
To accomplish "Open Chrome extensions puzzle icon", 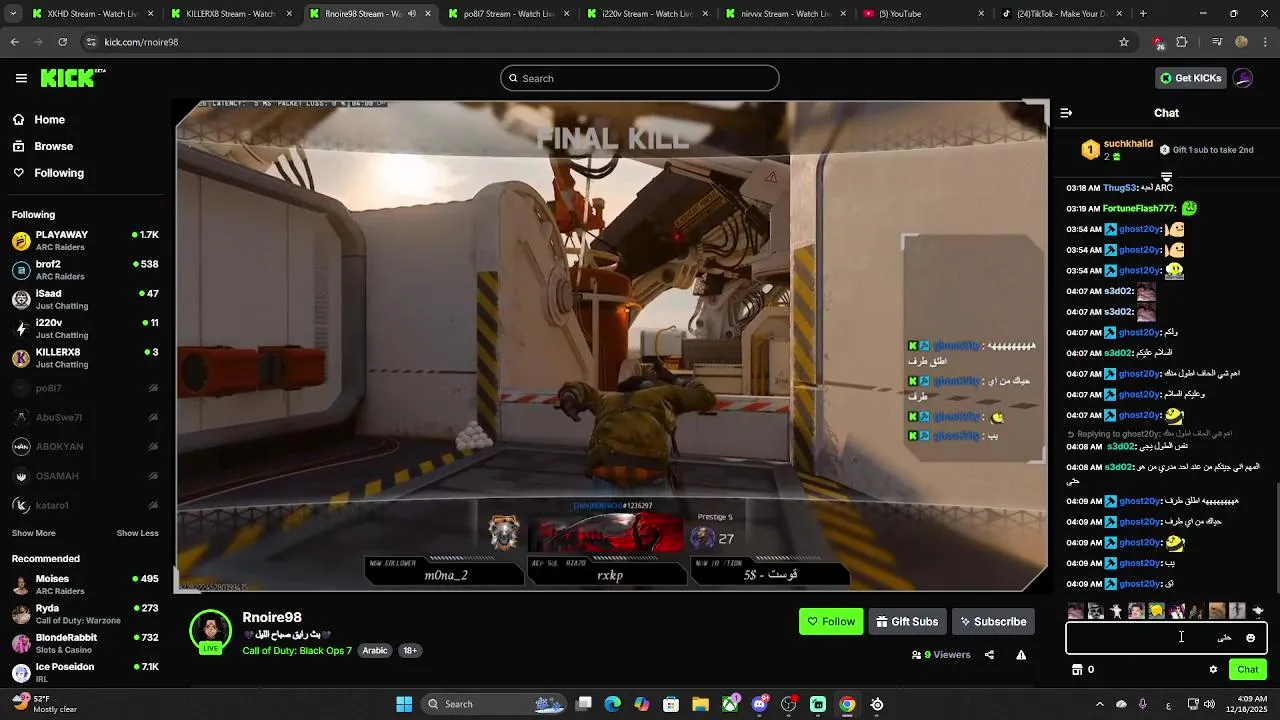I will (x=1182, y=42).
